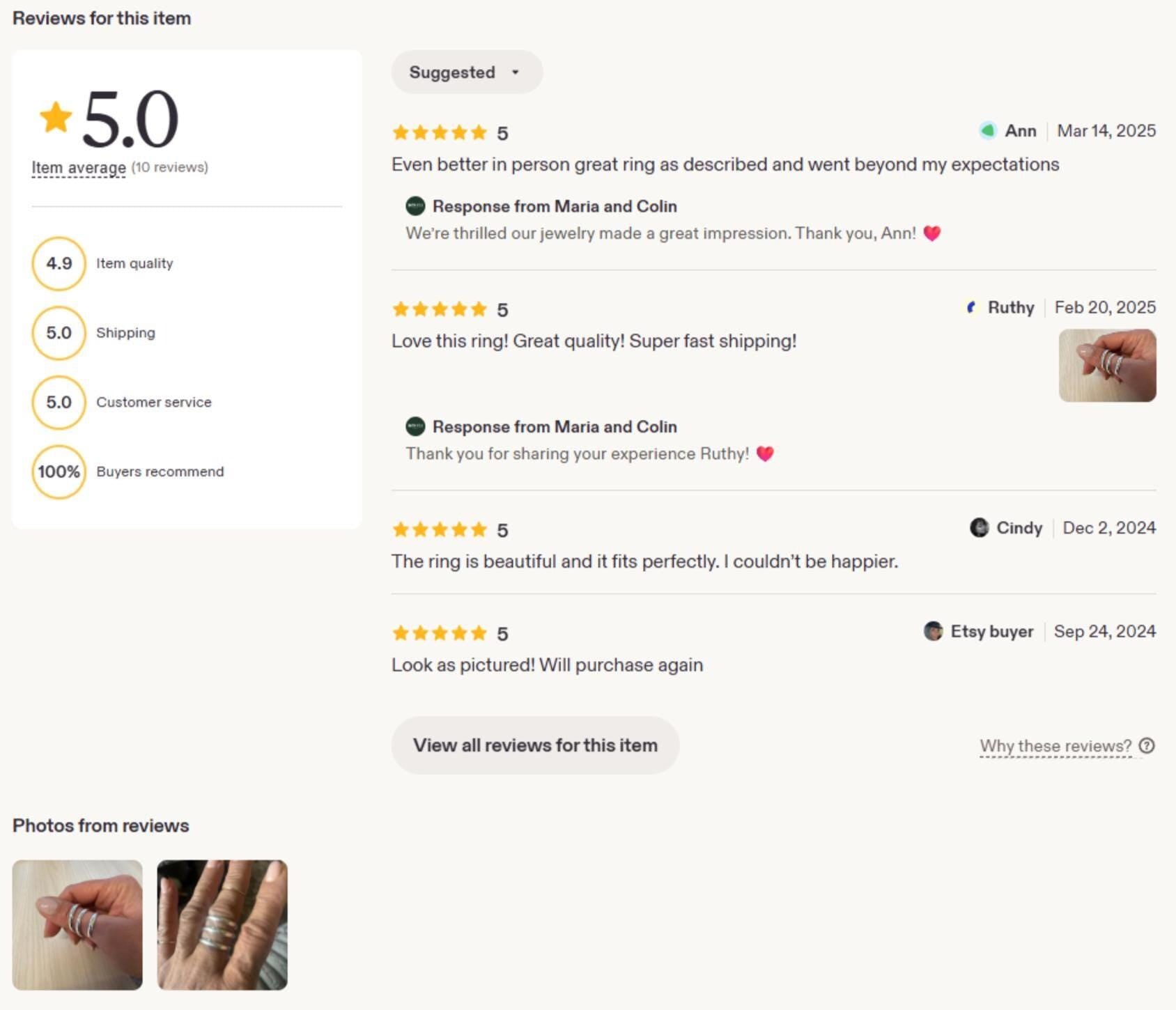Open the first ring photo from reviews

pos(77,925)
